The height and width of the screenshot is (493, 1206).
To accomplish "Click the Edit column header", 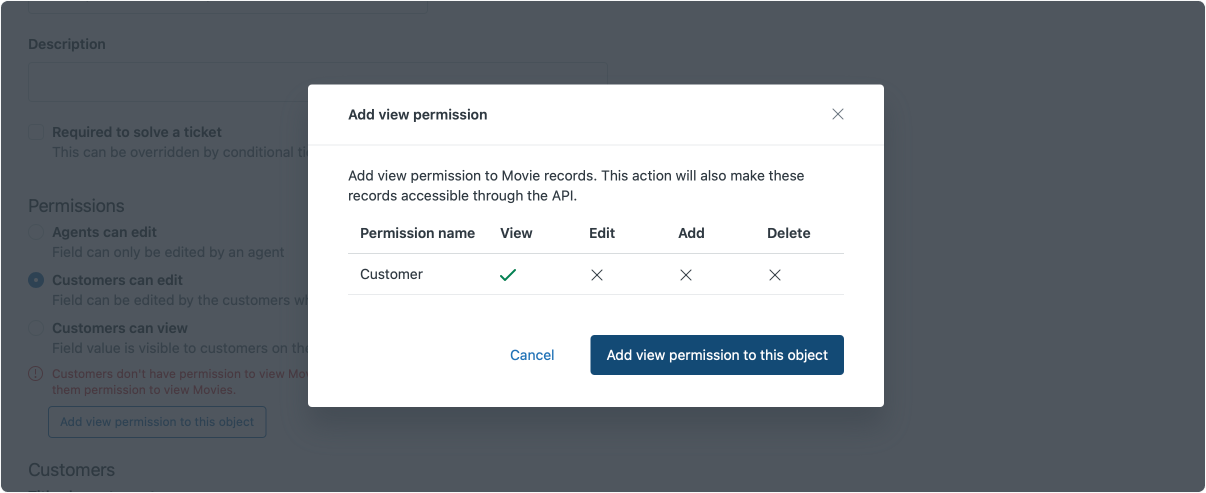I will tap(602, 233).
